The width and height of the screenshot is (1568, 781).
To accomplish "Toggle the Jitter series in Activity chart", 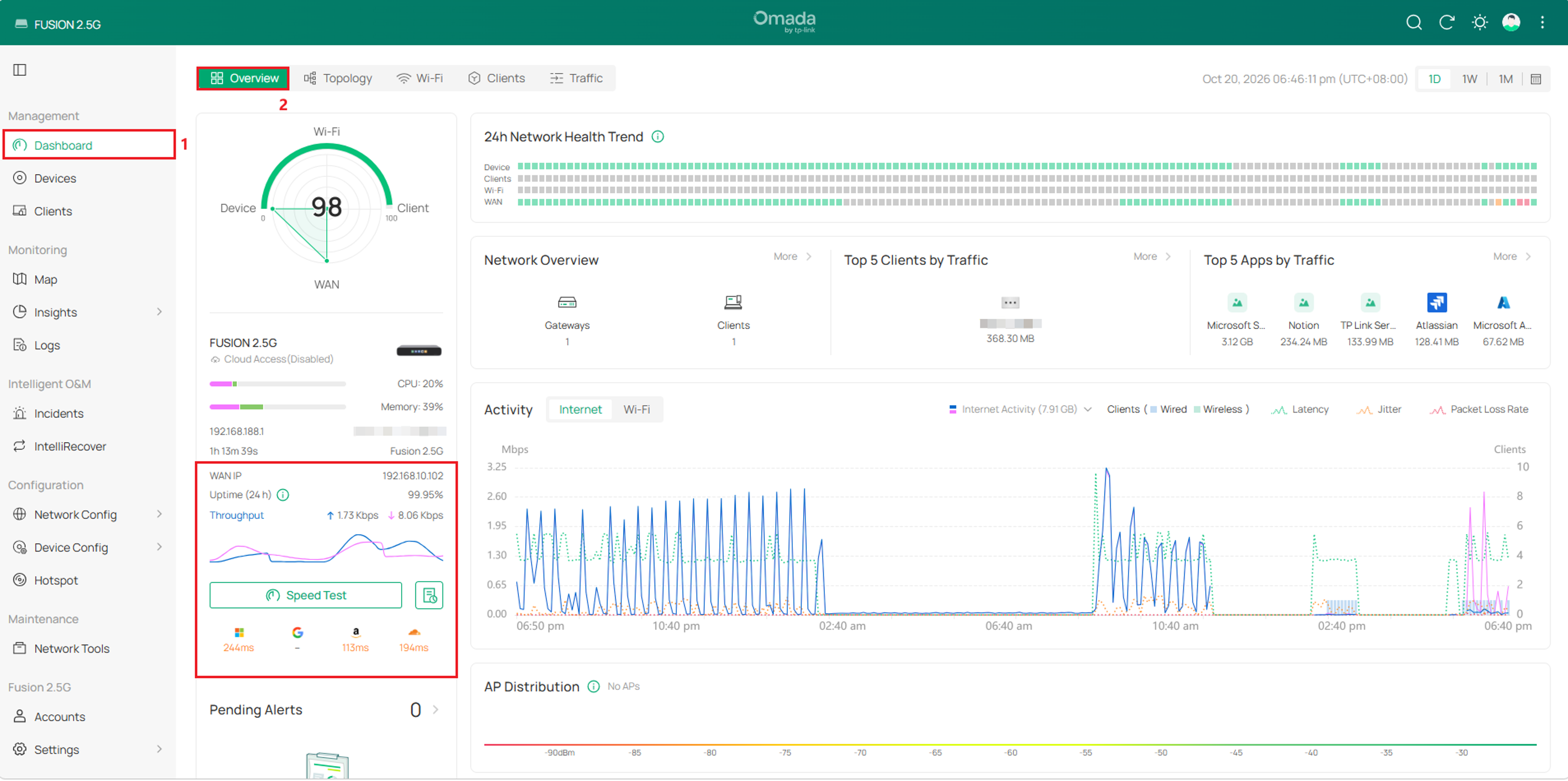I will coord(1378,409).
